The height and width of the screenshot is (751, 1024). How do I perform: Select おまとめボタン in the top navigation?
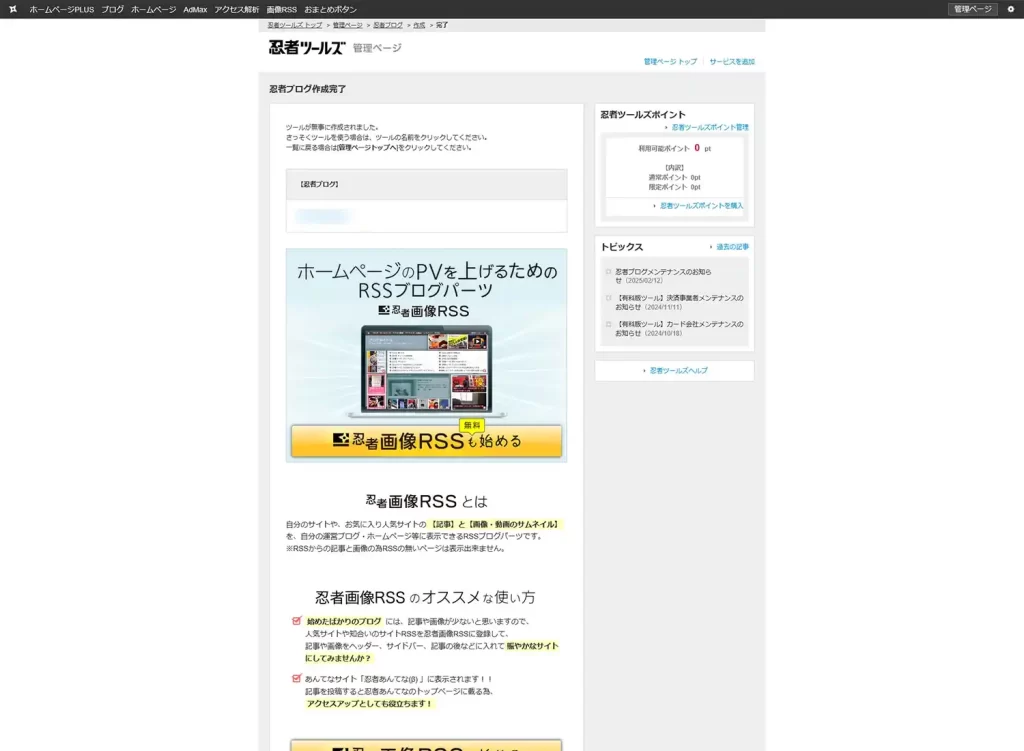pos(329,9)
